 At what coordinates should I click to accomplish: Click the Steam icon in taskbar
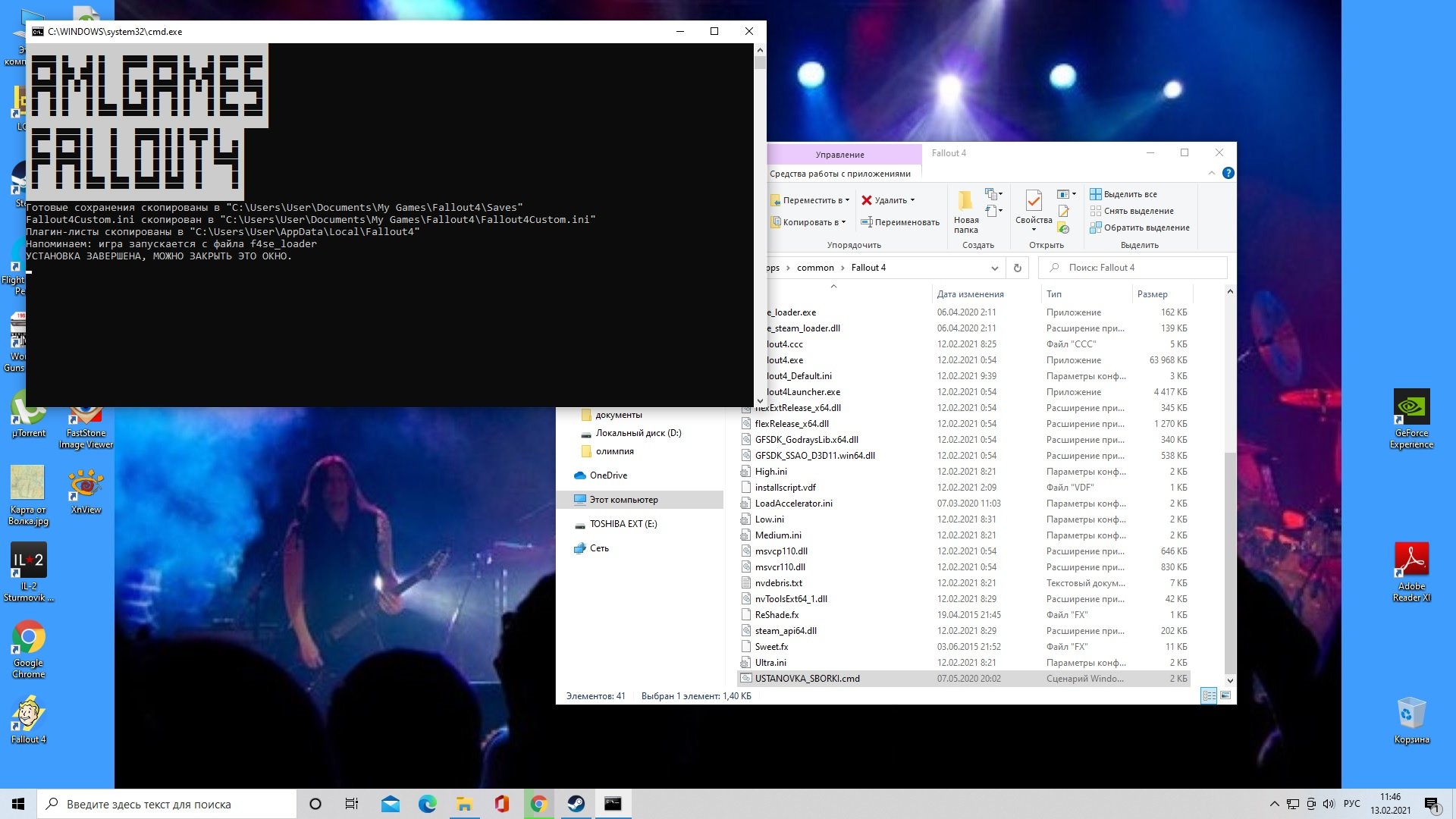tap(576, 804)
